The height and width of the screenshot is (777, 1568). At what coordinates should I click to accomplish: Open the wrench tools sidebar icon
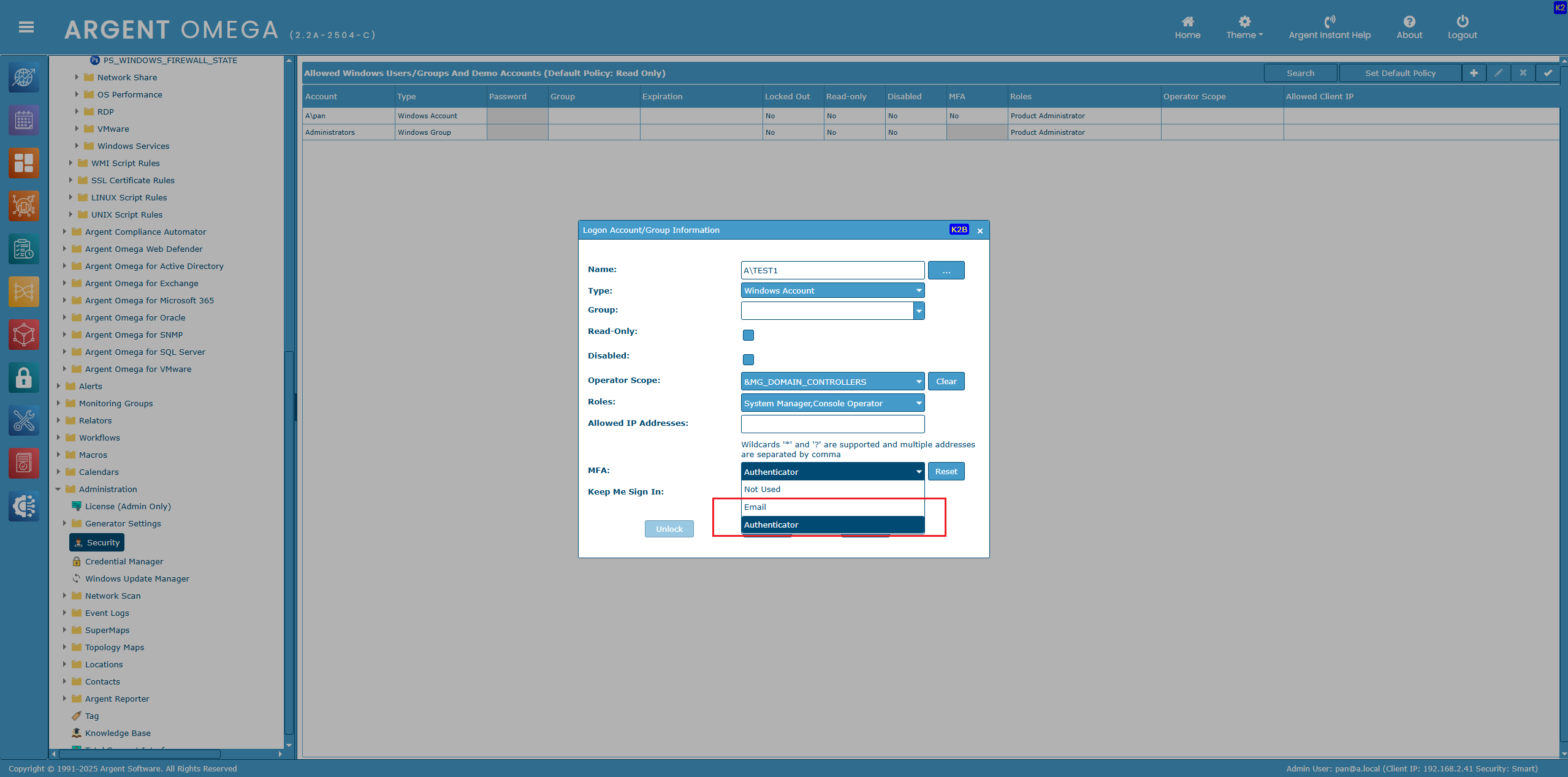pos(23,421)
